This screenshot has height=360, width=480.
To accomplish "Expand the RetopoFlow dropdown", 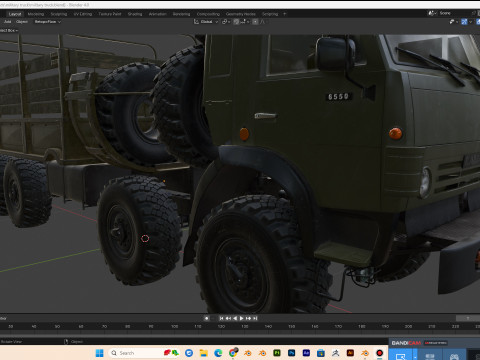I will (48, 22).
